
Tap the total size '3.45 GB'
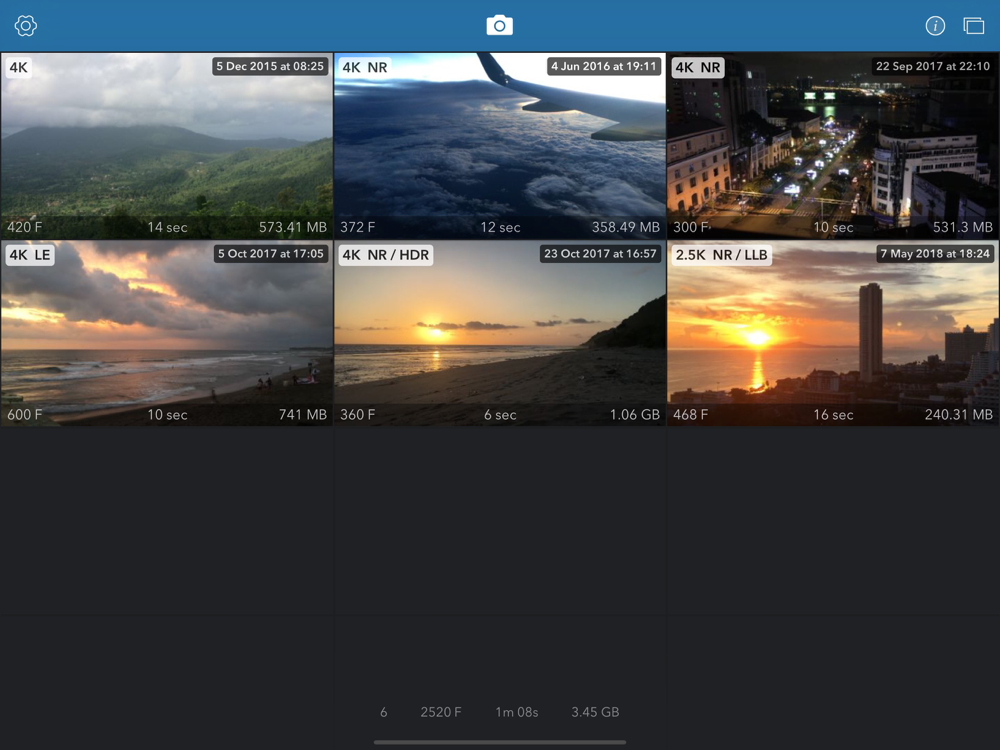coord(595,712)
